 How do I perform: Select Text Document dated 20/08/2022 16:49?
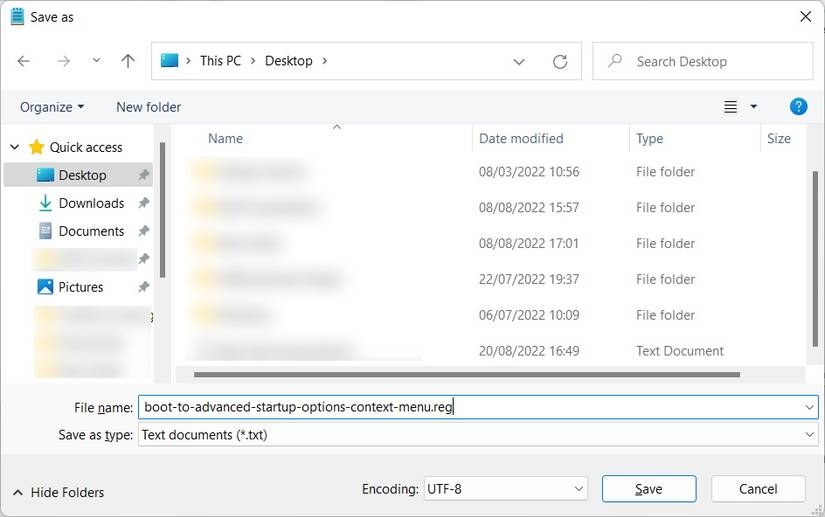(489, 350)
